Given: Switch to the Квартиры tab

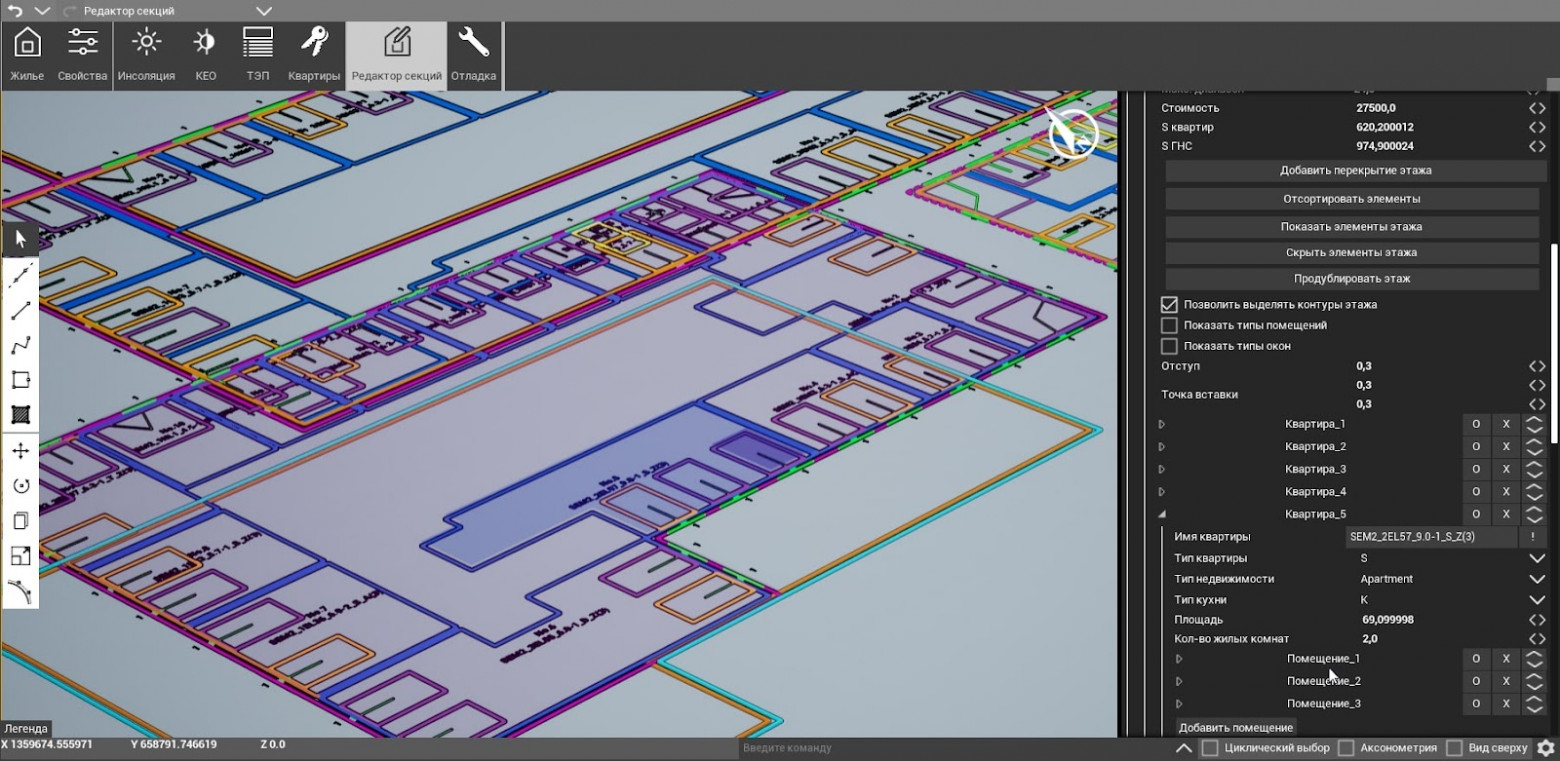Looking at the screenshot, I should pyautogui.click(x=314, y=54).
